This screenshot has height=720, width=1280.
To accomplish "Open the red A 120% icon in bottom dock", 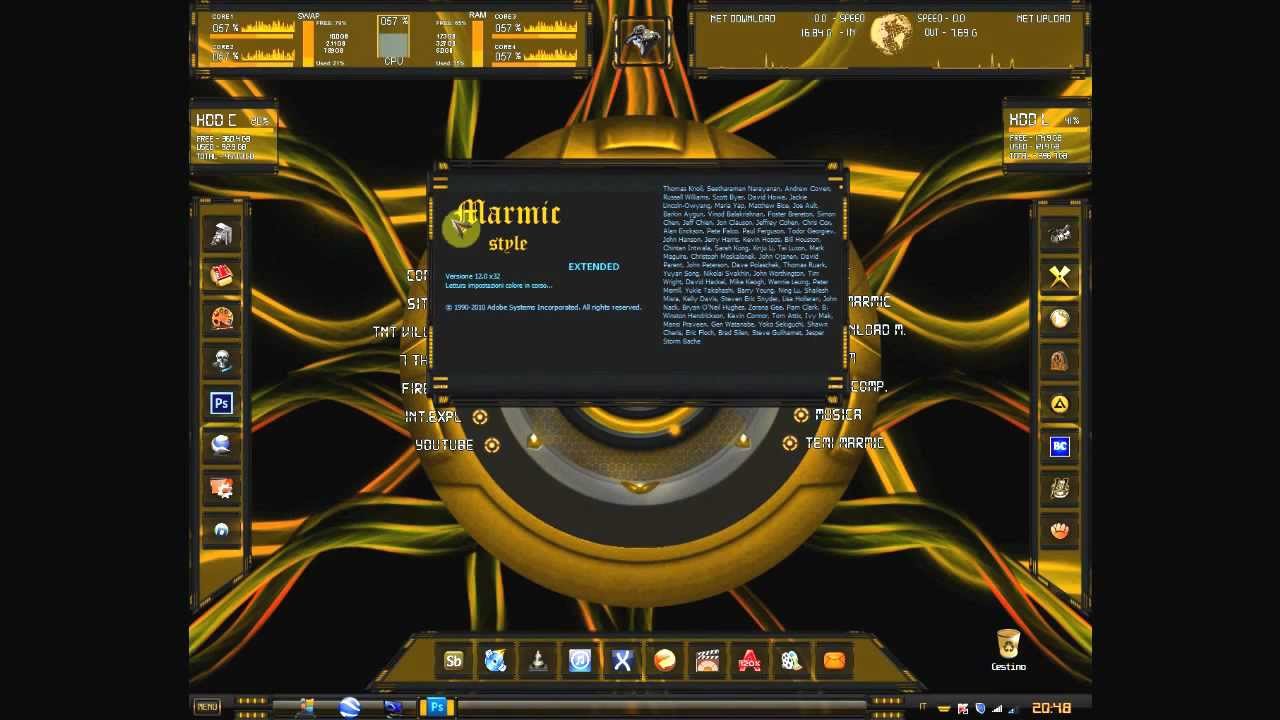I will click(749, 660).
